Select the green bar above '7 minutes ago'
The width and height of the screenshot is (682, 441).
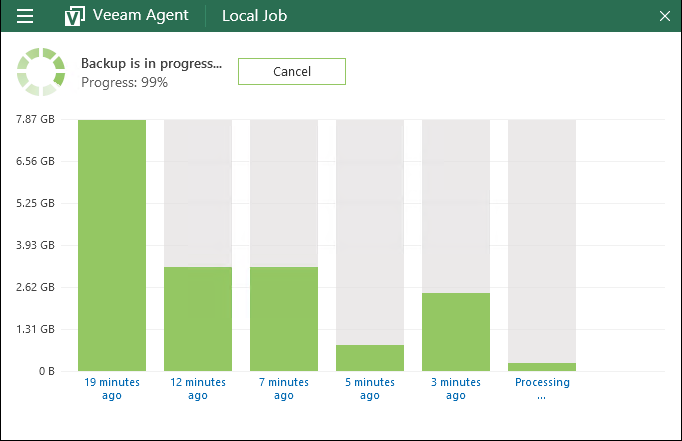click(284, 318)
